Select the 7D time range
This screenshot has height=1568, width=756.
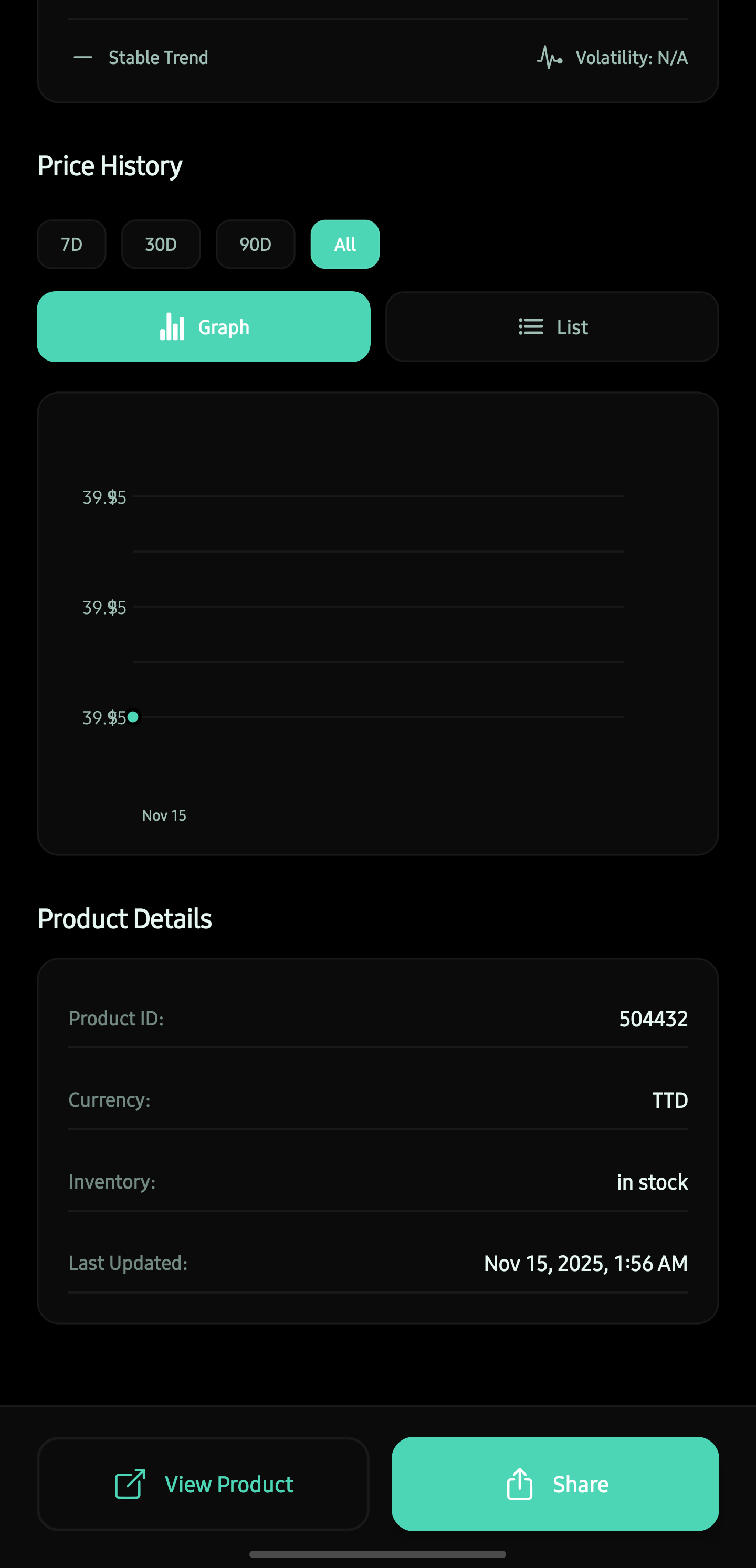tap(72, 244)
